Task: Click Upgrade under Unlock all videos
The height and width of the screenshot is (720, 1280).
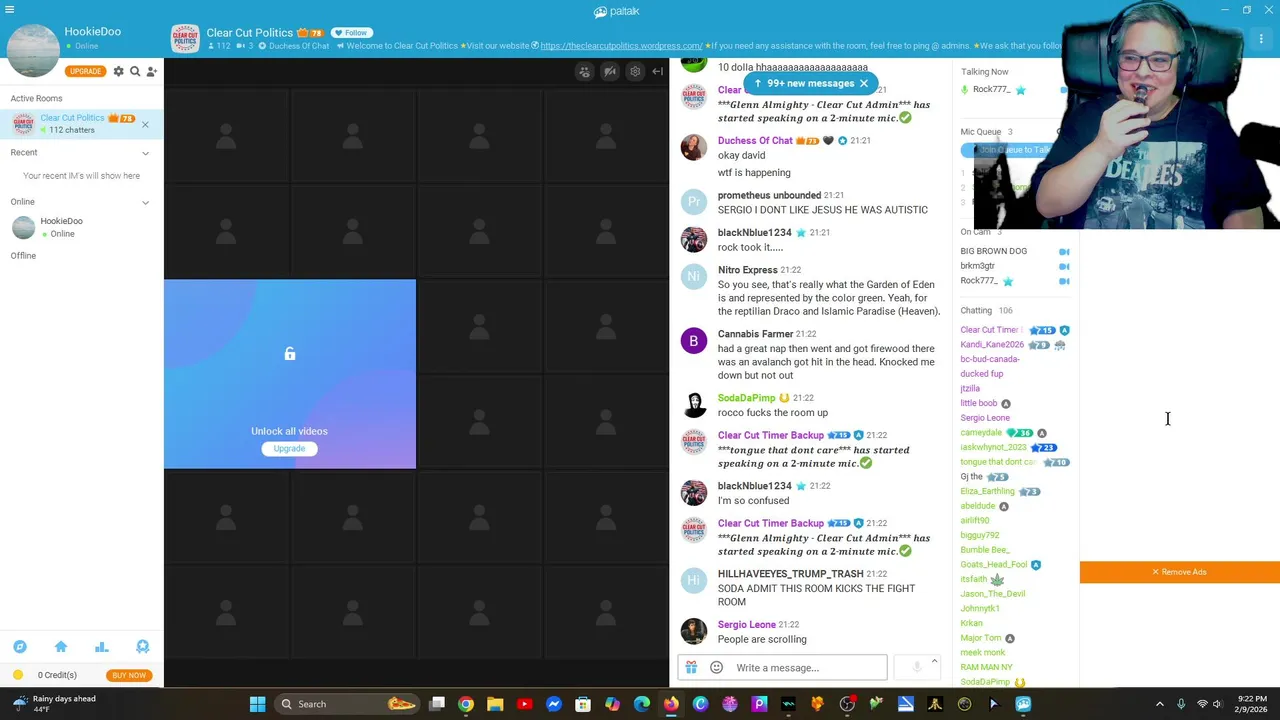Action: click(289, 449)
